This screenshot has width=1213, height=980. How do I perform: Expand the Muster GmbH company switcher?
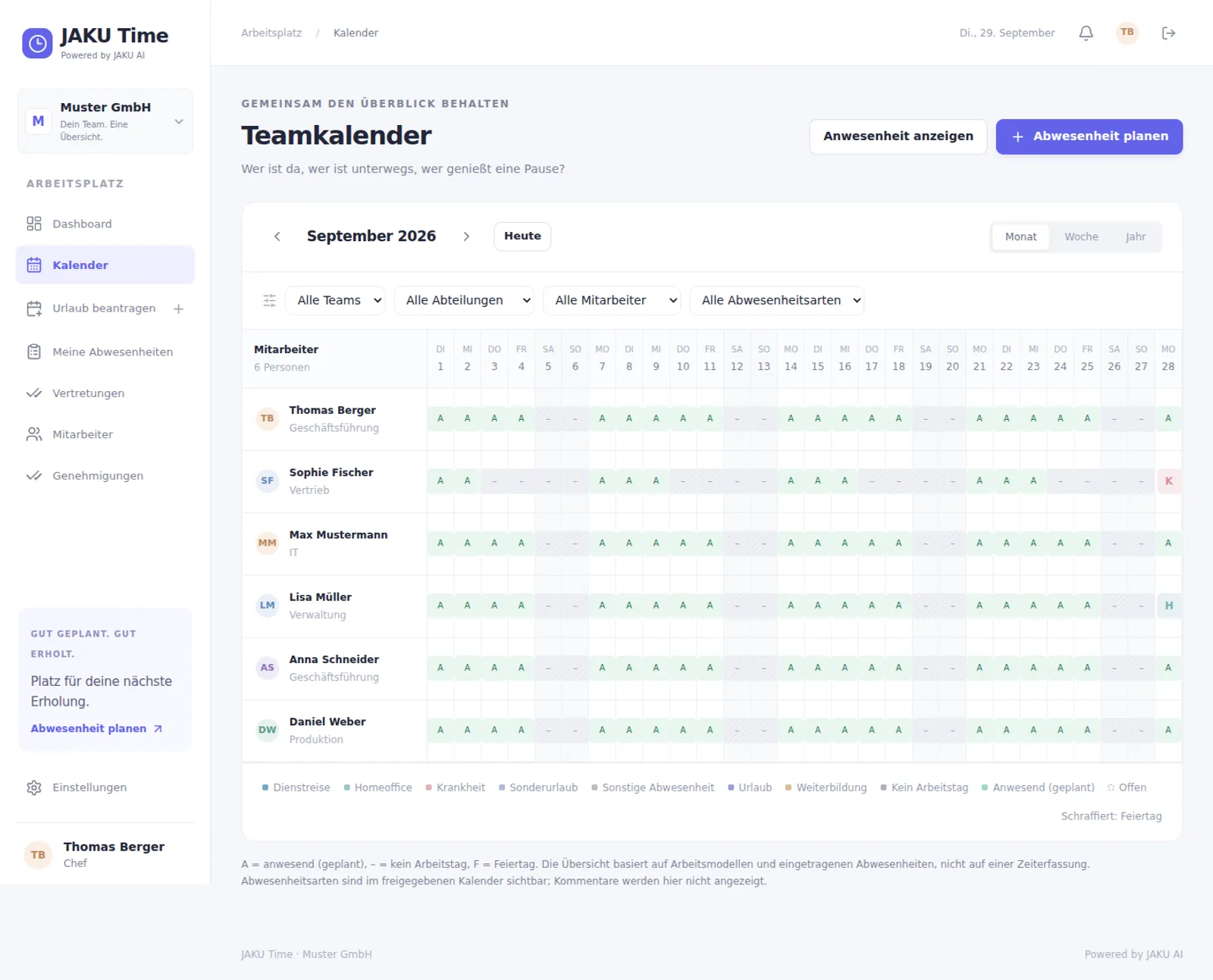105,121
